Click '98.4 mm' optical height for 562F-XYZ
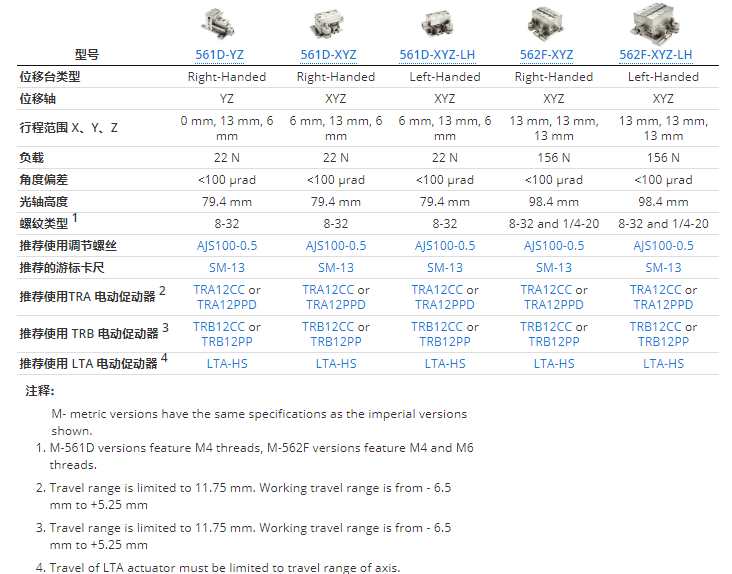The height and width of the screenshot is (574, 732). 554,202
